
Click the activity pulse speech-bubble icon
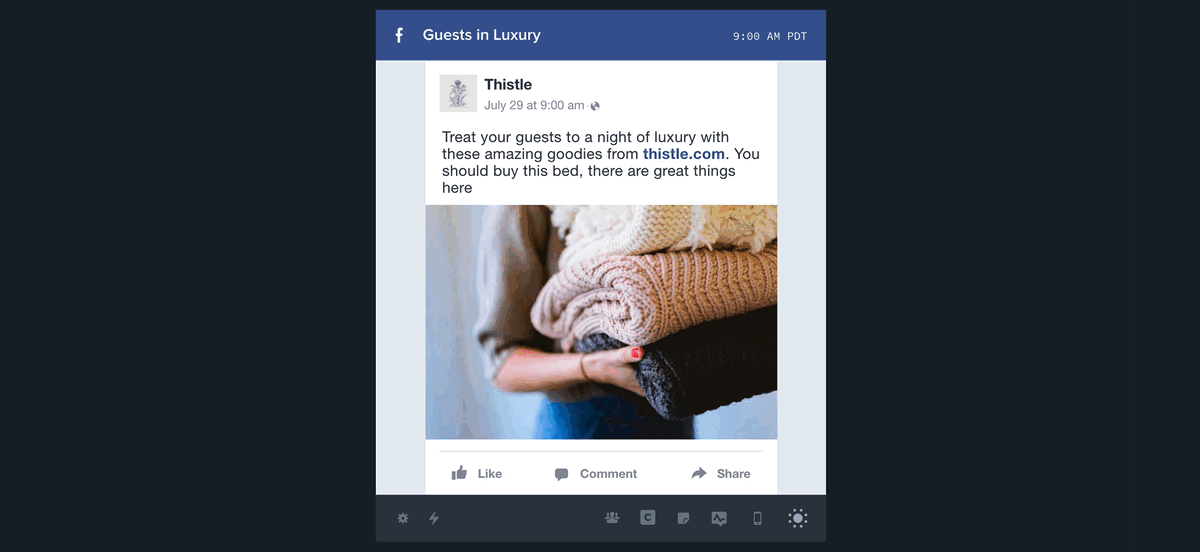click(x=719, y=518)
